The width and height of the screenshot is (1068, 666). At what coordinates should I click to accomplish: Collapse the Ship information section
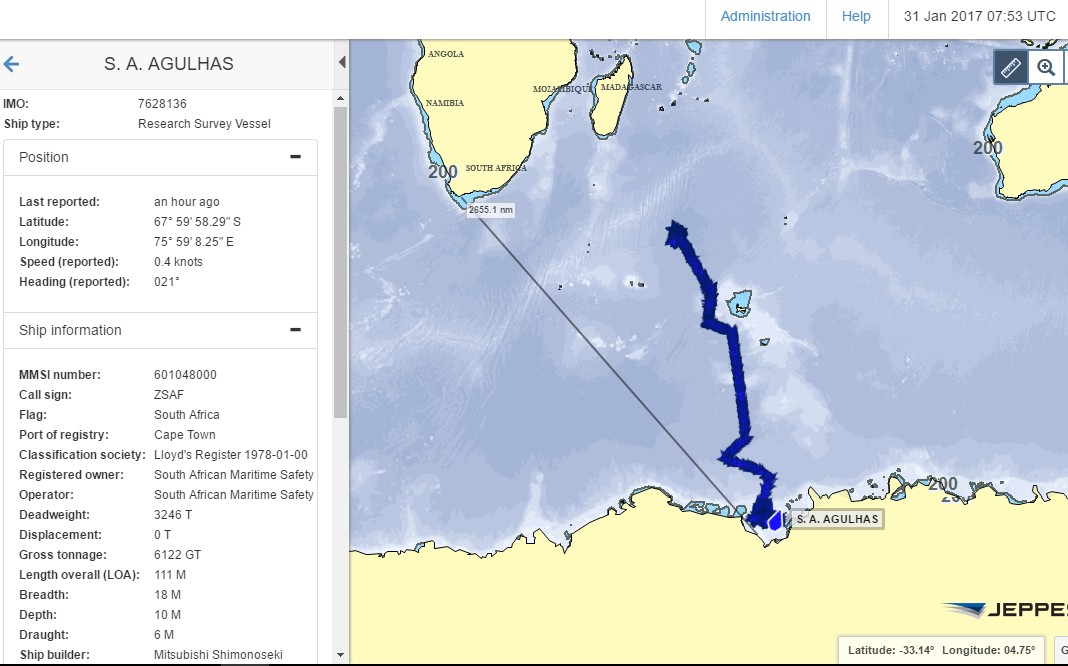(295, 329)
